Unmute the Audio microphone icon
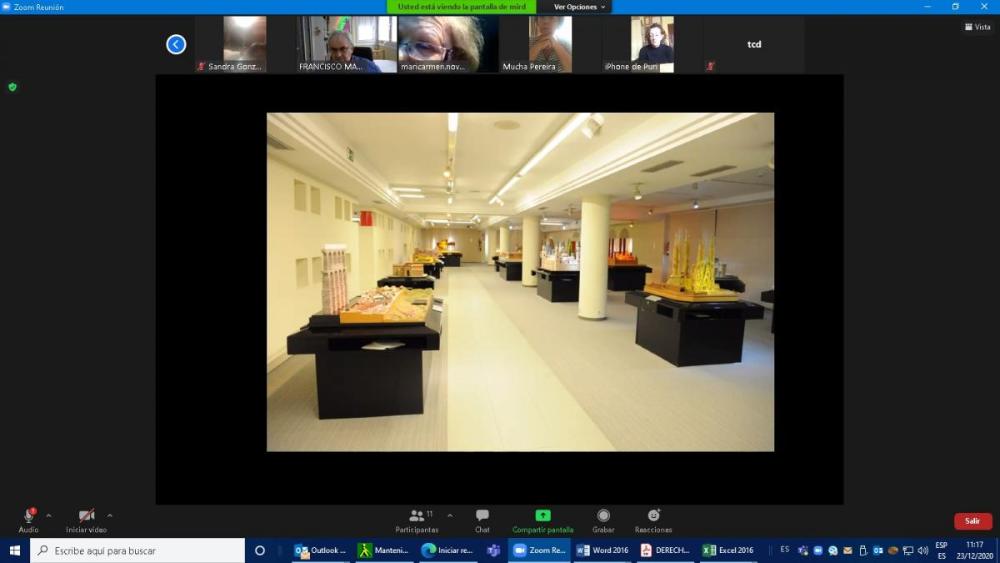The height and width of the screenshot is (563, 1000). (28, 516)
